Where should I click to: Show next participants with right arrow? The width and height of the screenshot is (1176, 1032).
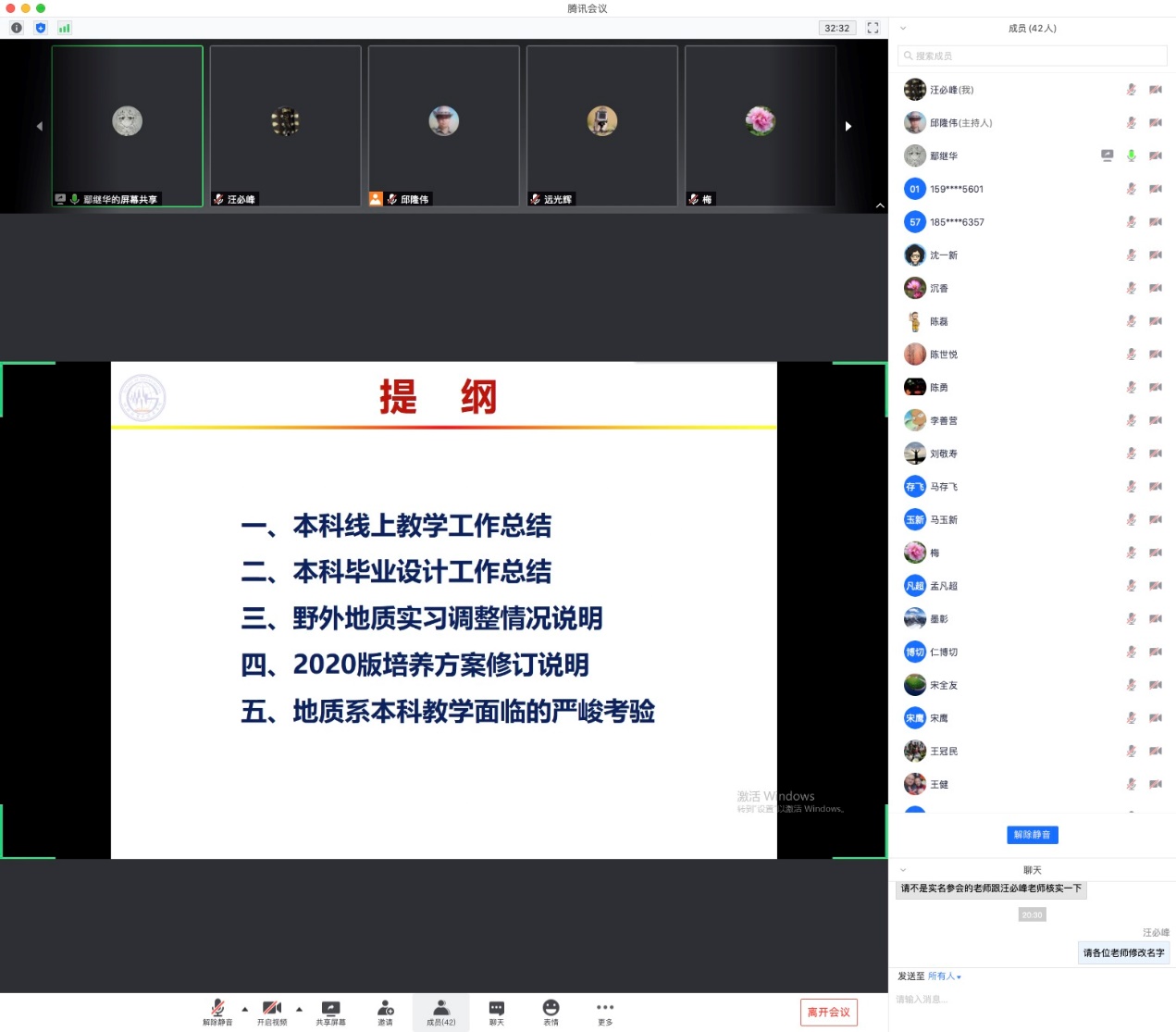click(848, 126)
